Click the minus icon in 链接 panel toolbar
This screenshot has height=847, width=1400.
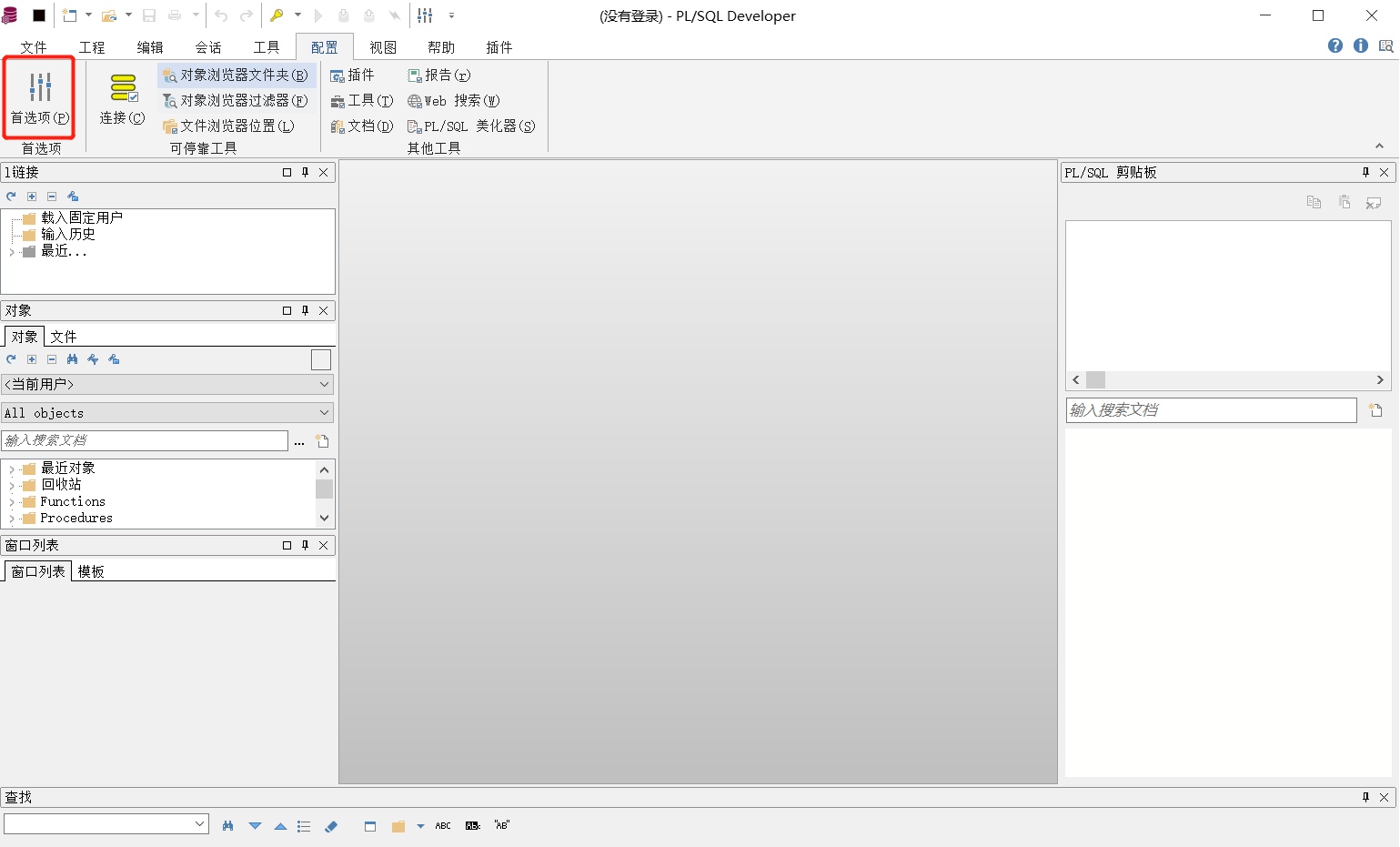pyautogui.click(x=52, y=197)
